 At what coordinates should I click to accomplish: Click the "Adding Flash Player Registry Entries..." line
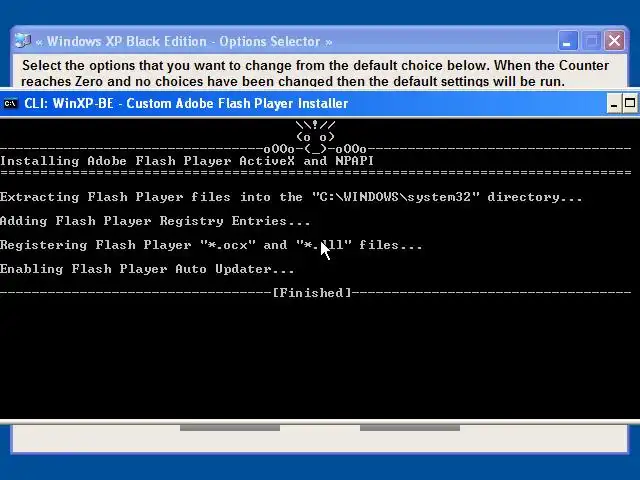pyautogui.click(x=155, y=221)
